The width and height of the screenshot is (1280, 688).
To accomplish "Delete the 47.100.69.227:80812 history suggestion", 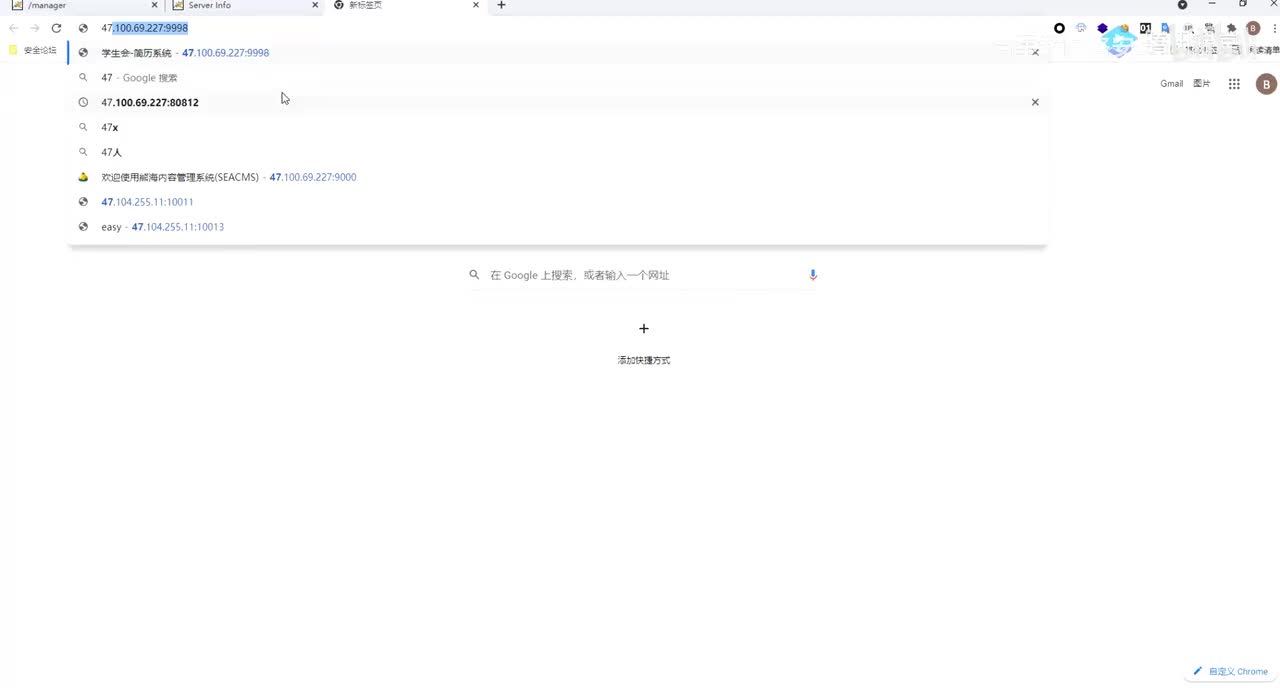I will [1035, 102].
